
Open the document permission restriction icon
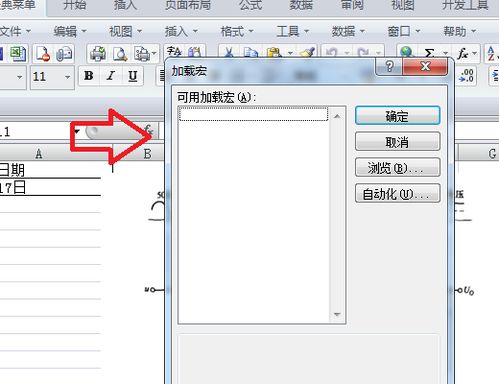43,54
